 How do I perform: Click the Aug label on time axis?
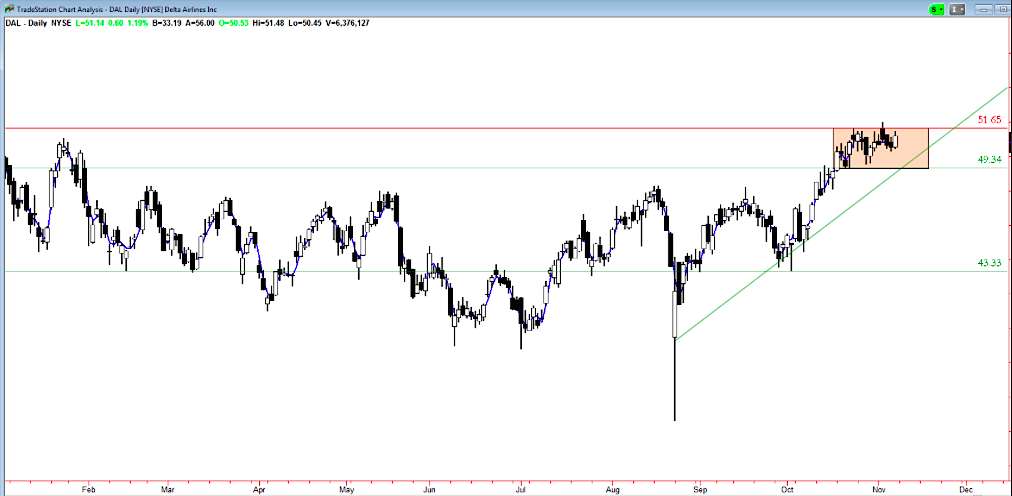click(613, 490)
